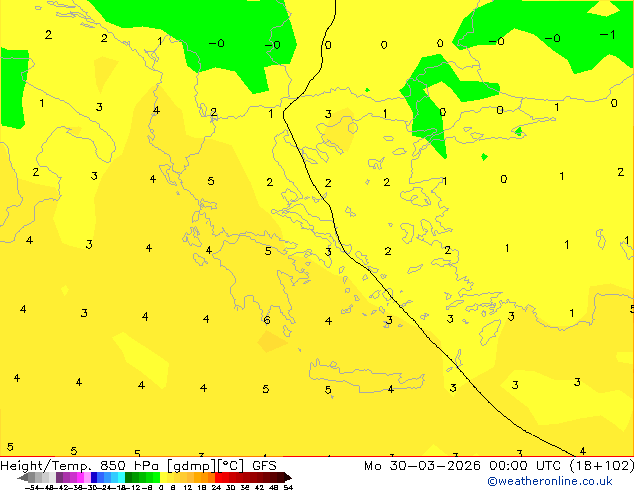This screenshot has height=490, width=634.
Task: Click the pure red legend swatch at 24
Action: pos(218,478)
